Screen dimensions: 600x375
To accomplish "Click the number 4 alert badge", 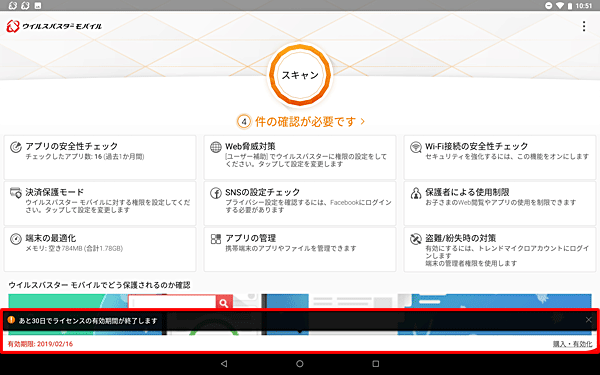I will tap(244, 122).
